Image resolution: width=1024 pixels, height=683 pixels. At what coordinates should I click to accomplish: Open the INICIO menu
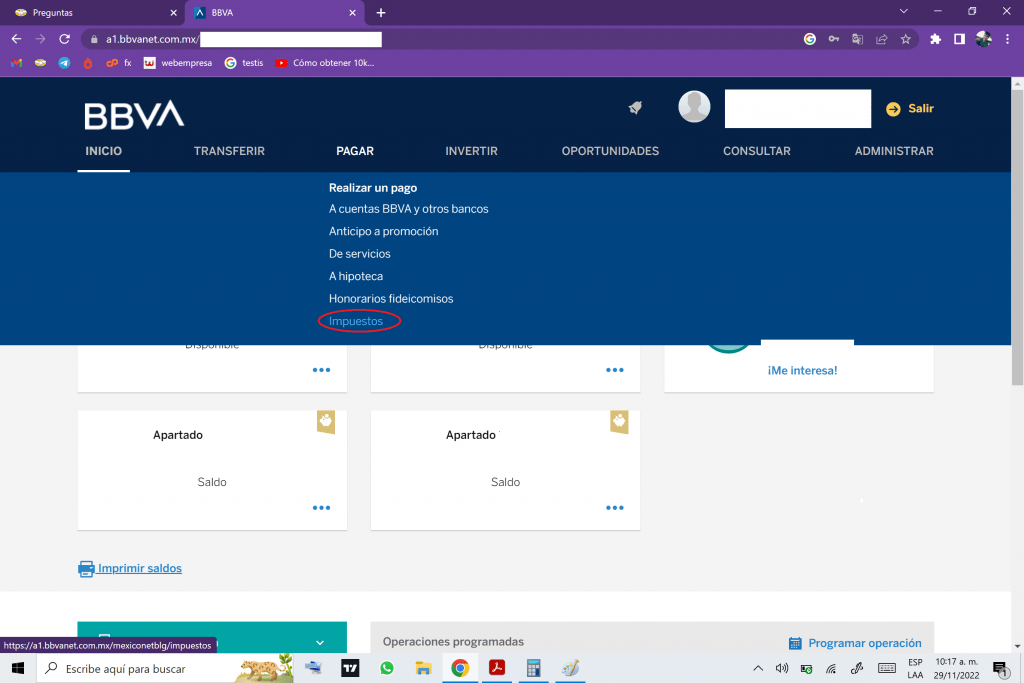point(103,151)
